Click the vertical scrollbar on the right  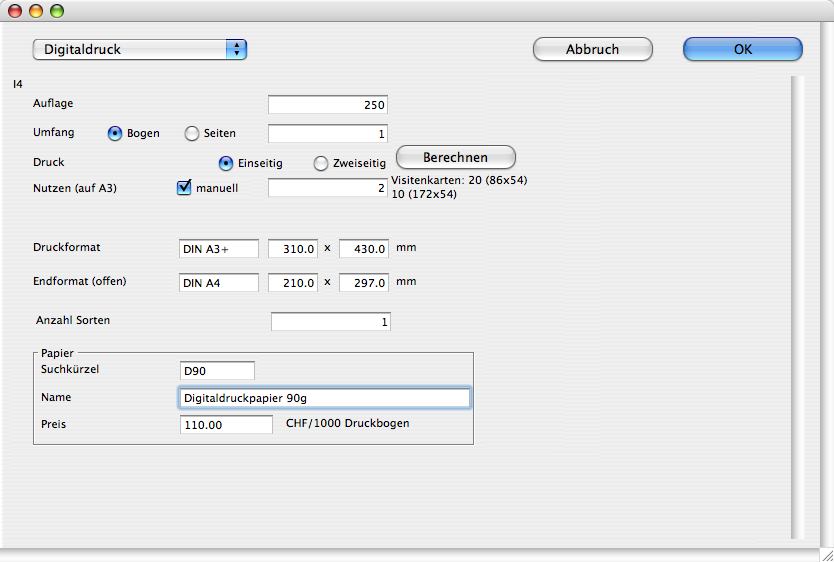point(797,300)
